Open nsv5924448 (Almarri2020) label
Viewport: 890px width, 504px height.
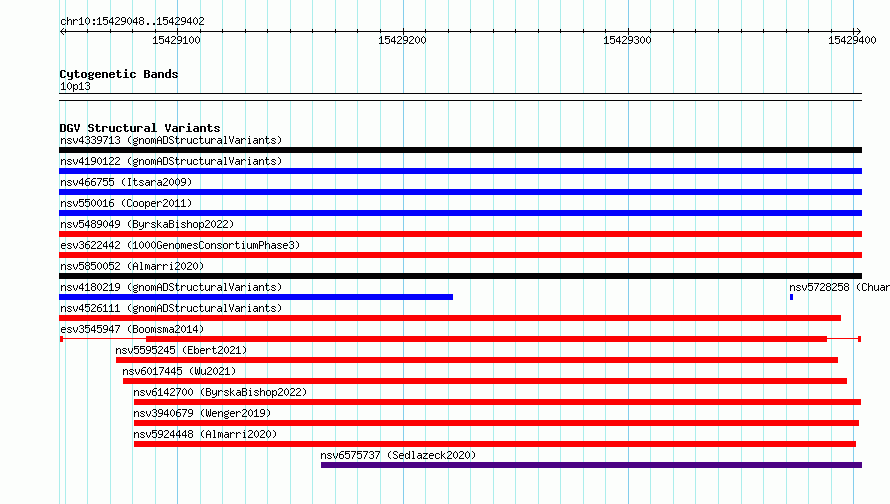point(205,434)
